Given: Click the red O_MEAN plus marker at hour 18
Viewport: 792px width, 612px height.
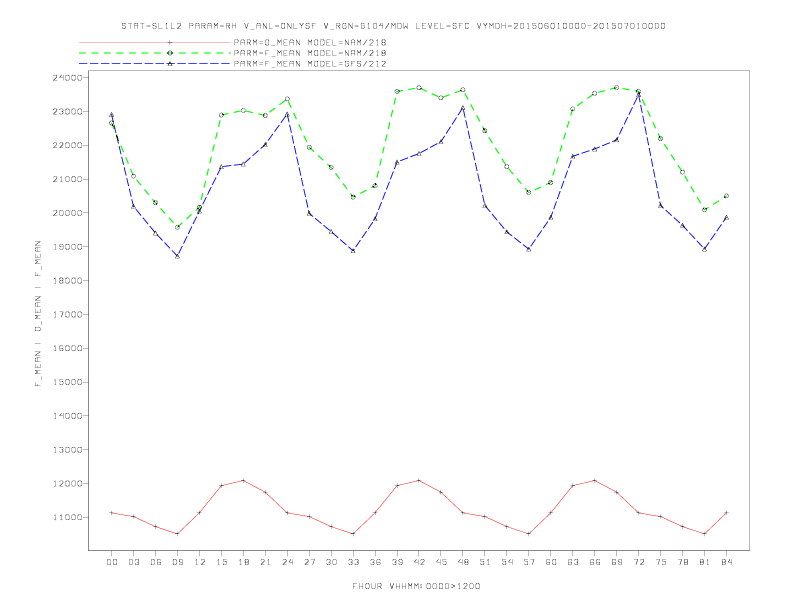Looking at the screenshot, I should (243, 480).
